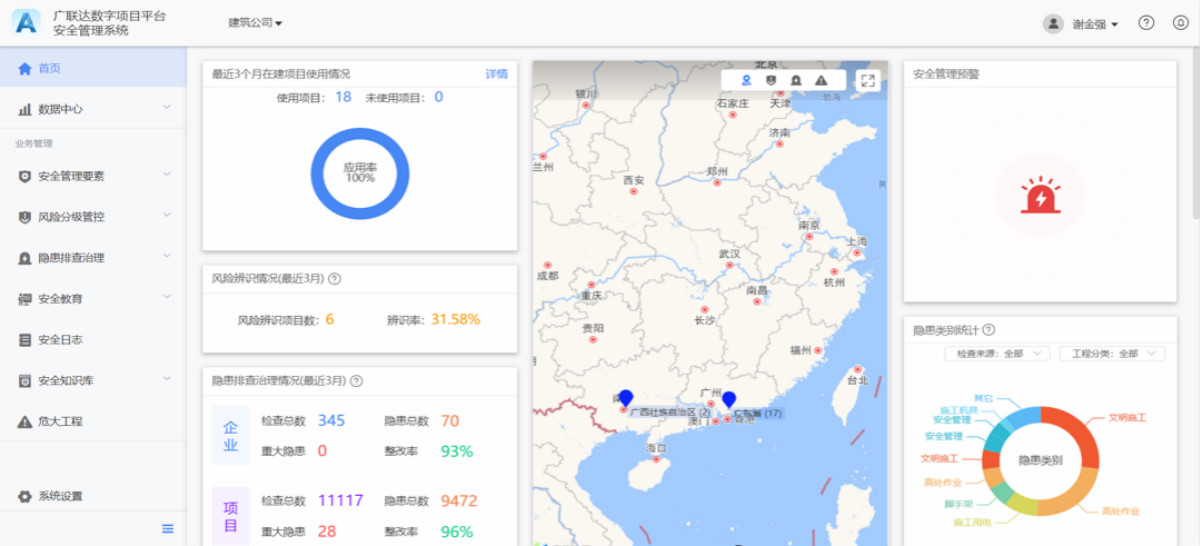Click help icon beside 风险辨识情况

tap(335, 279)
